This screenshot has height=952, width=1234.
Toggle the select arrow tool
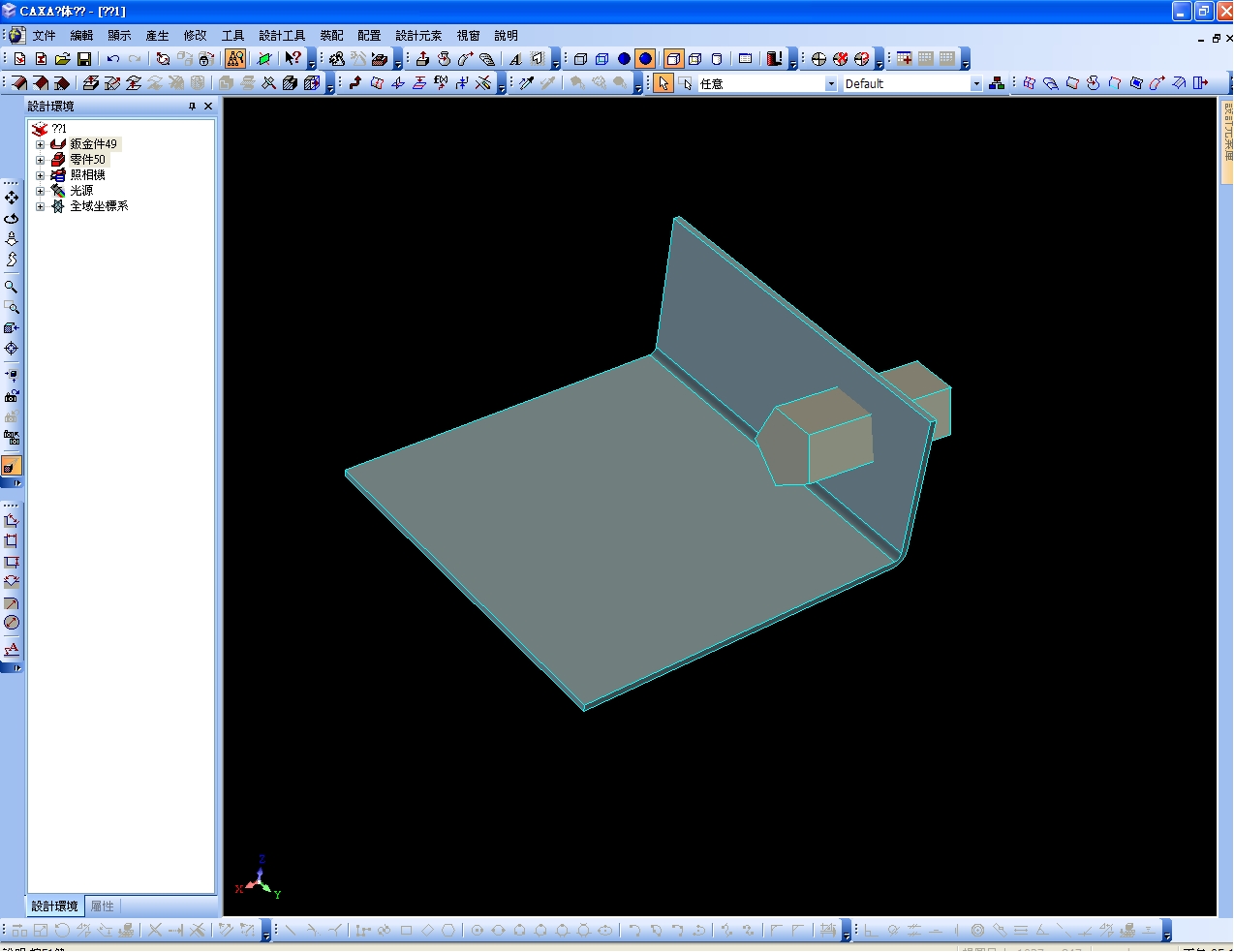point(663,83)
